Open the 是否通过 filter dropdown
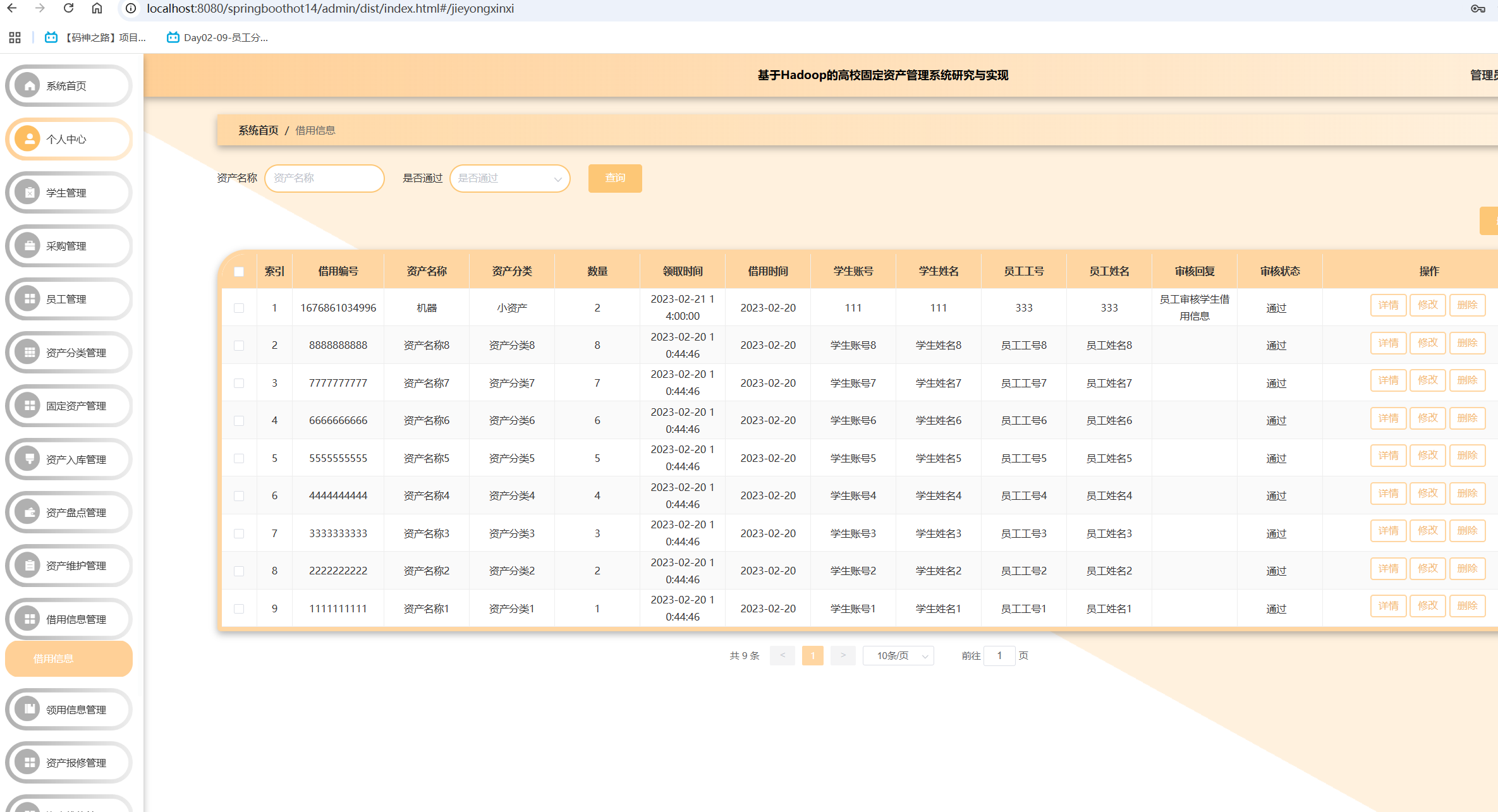1498x812 pixels. tap(509, 178)
